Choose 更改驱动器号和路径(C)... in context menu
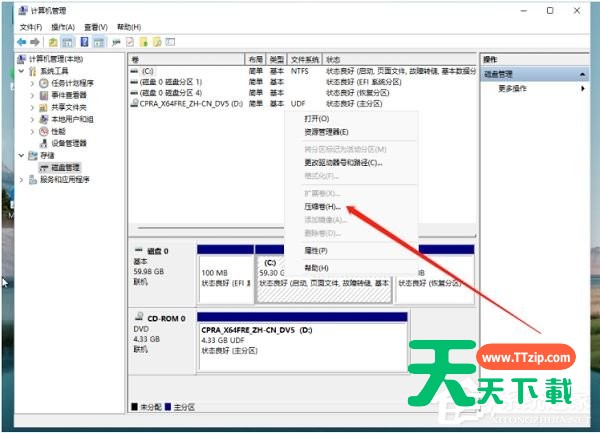Screen dimensions: 600x433 343,163
